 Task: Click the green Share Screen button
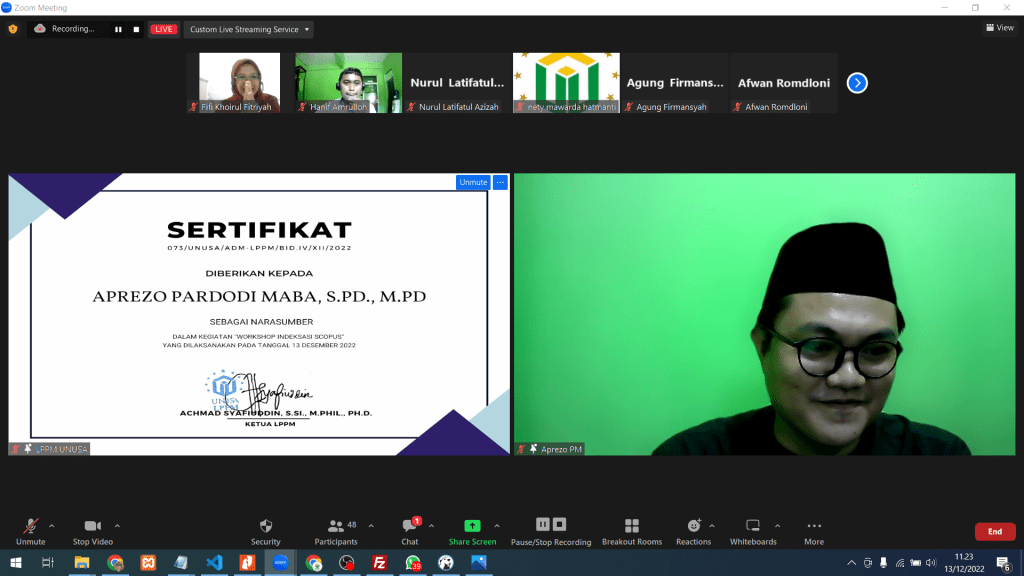point(472,531)
